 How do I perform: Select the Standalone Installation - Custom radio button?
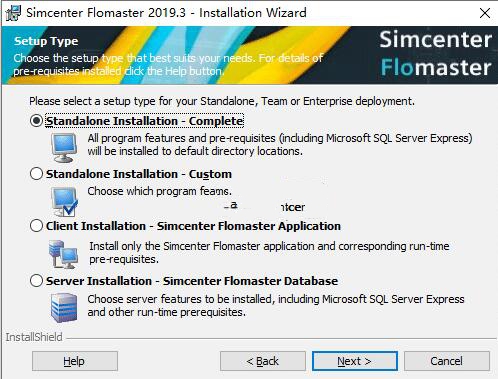(36, 174)
